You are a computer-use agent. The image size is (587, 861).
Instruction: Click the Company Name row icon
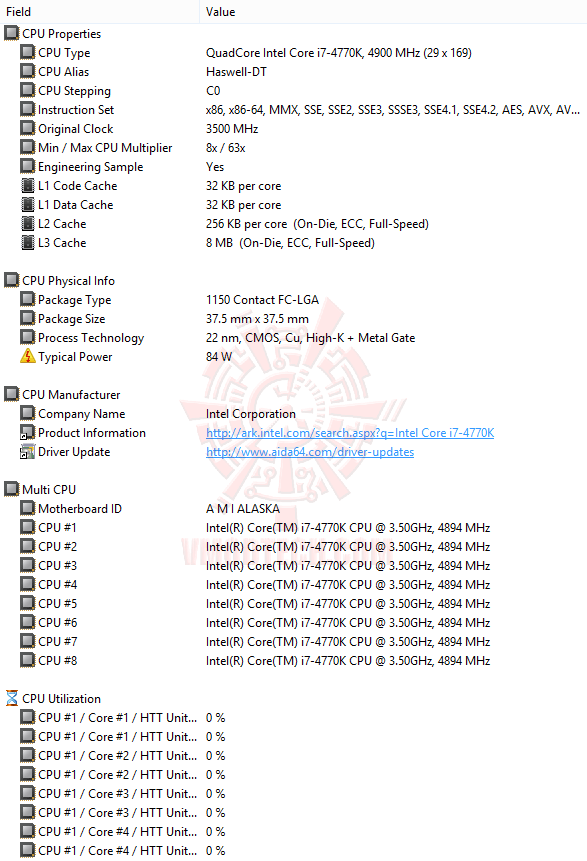(x=27, y=413)
